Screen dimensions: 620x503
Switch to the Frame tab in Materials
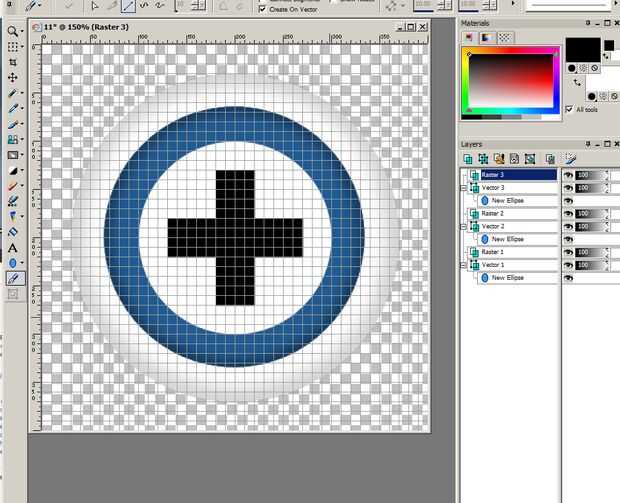tap(469, 38)
